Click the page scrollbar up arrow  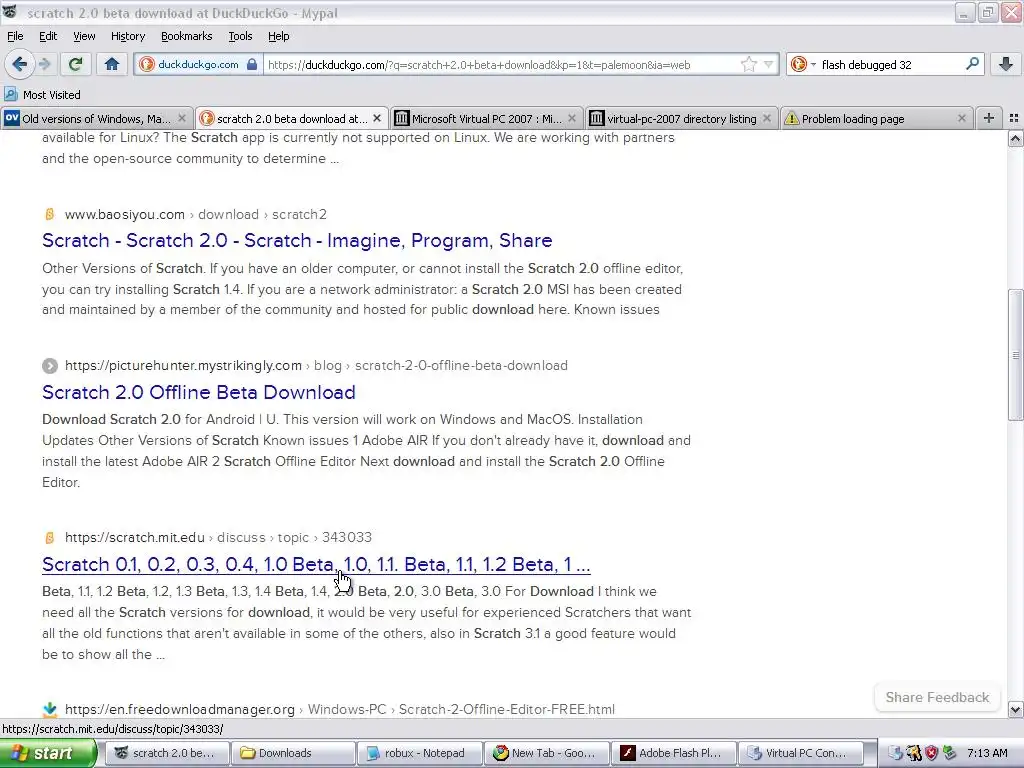pyautogui.click(x=1015, y=138)
